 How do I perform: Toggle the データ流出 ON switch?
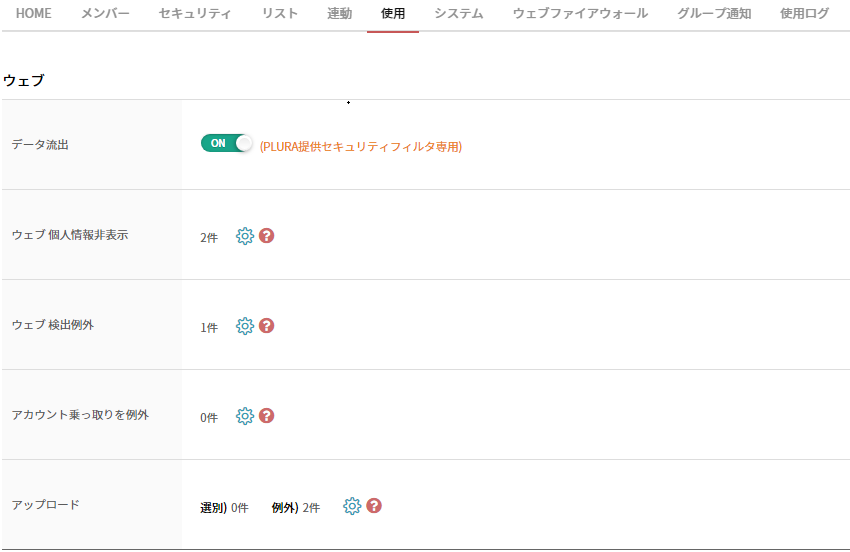tap(227, 144)
